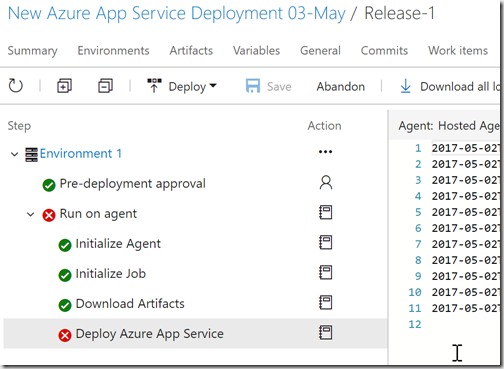Screen dimensions: 504x369
Task: Open log icon for Deploy Azure App Service
Action: tap(326, 332)
